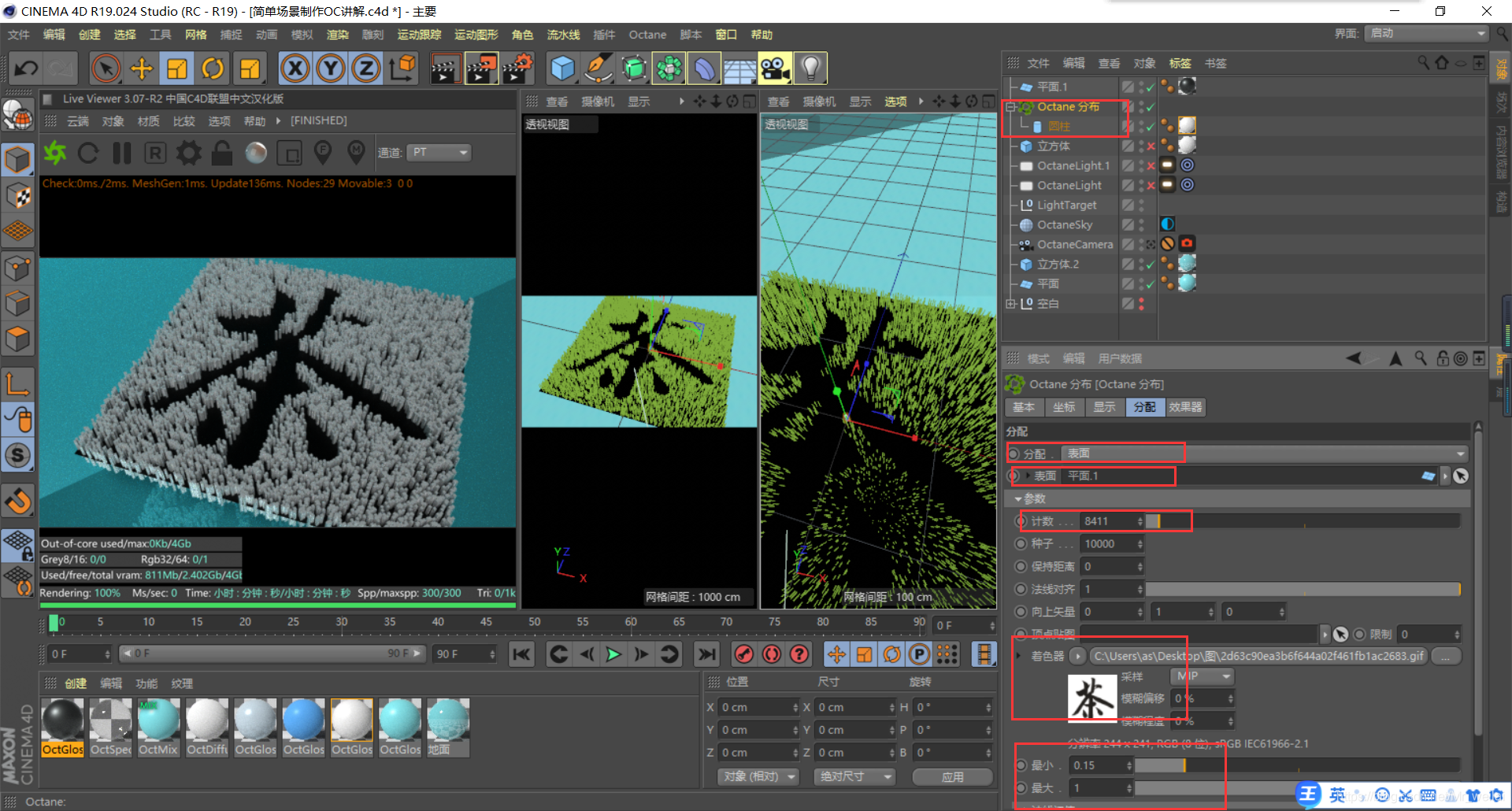The image size is (1512, 811).
Task: Click the light bulb icon in toolbar
Action: click(811, 69)
